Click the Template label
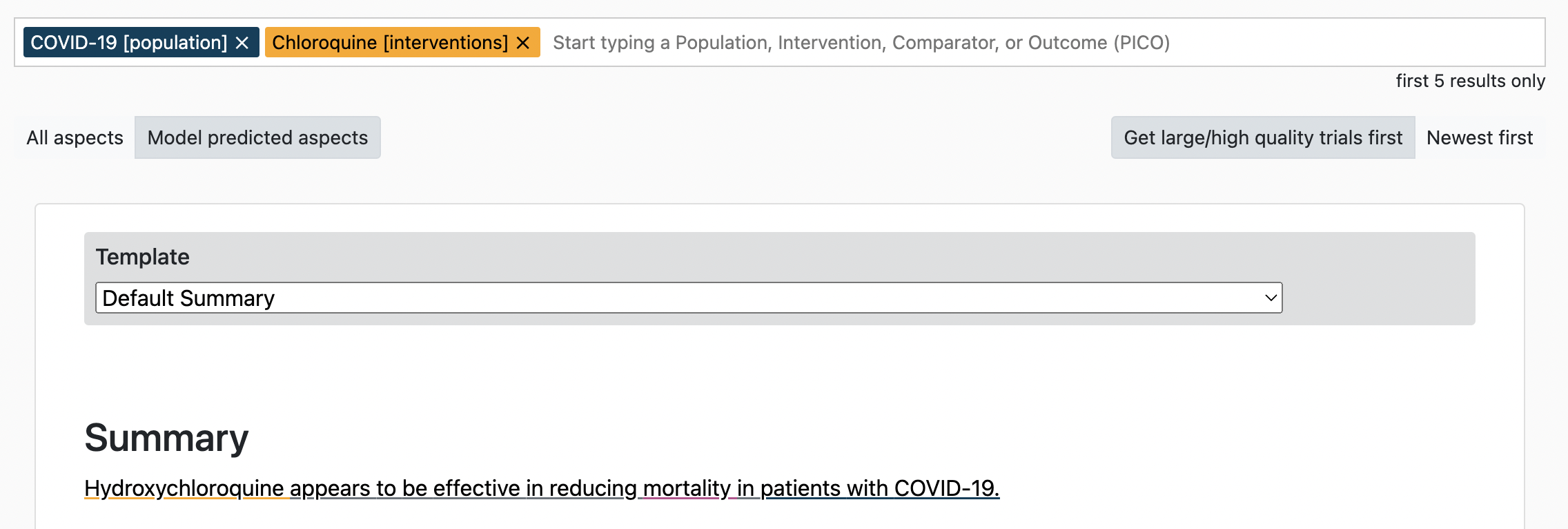 pos(142,257)
